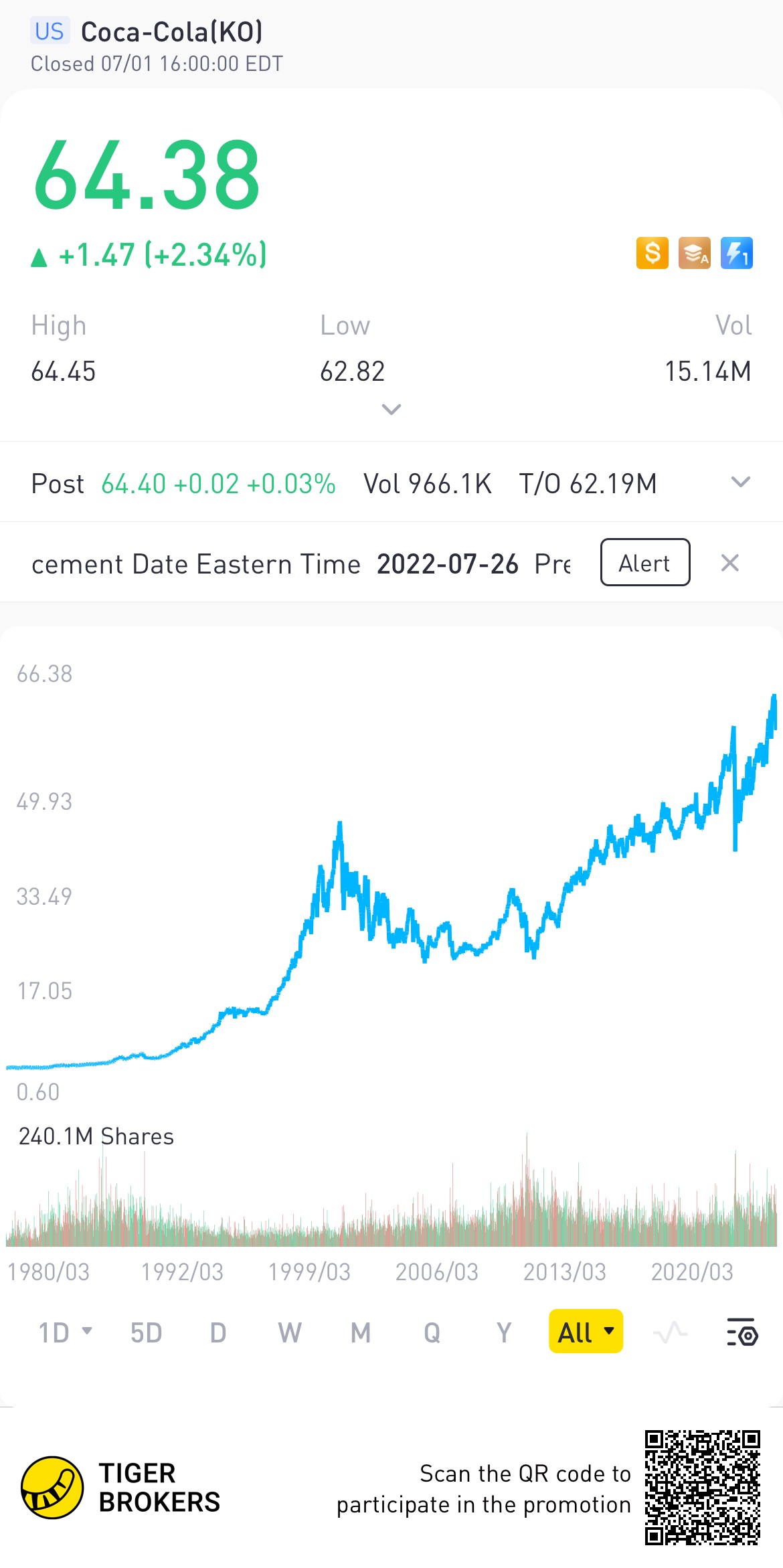This screenshot has height=1568, width=783.
Task: Dismiss the earnings announcement banner
Action: [729, 563]
